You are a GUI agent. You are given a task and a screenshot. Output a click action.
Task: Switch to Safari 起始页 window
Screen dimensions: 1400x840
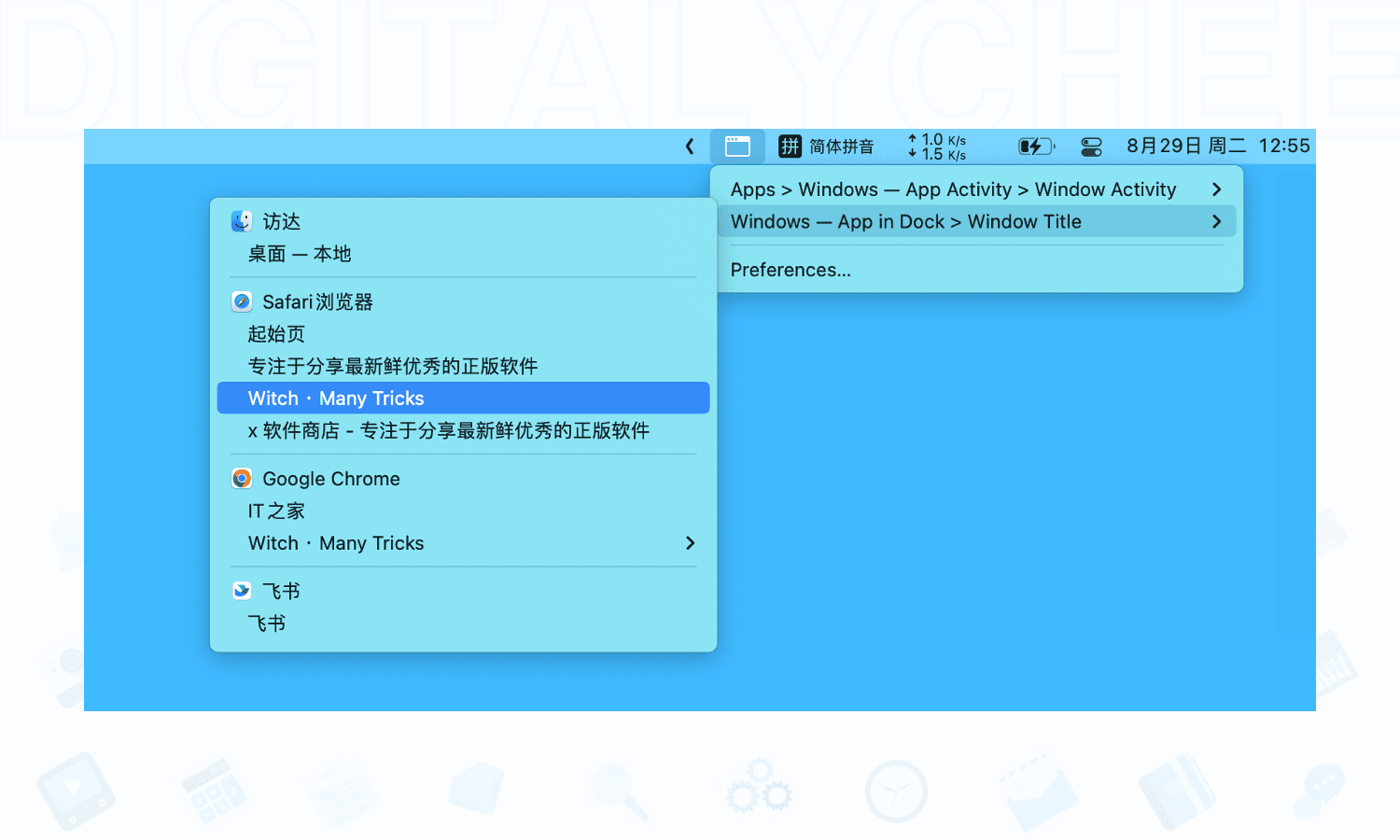[276, 334]
